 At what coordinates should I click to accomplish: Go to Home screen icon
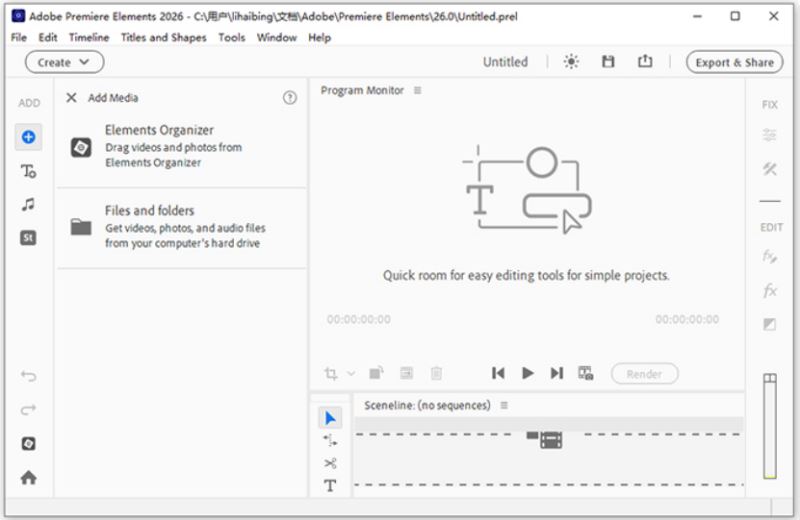[29, 477]
